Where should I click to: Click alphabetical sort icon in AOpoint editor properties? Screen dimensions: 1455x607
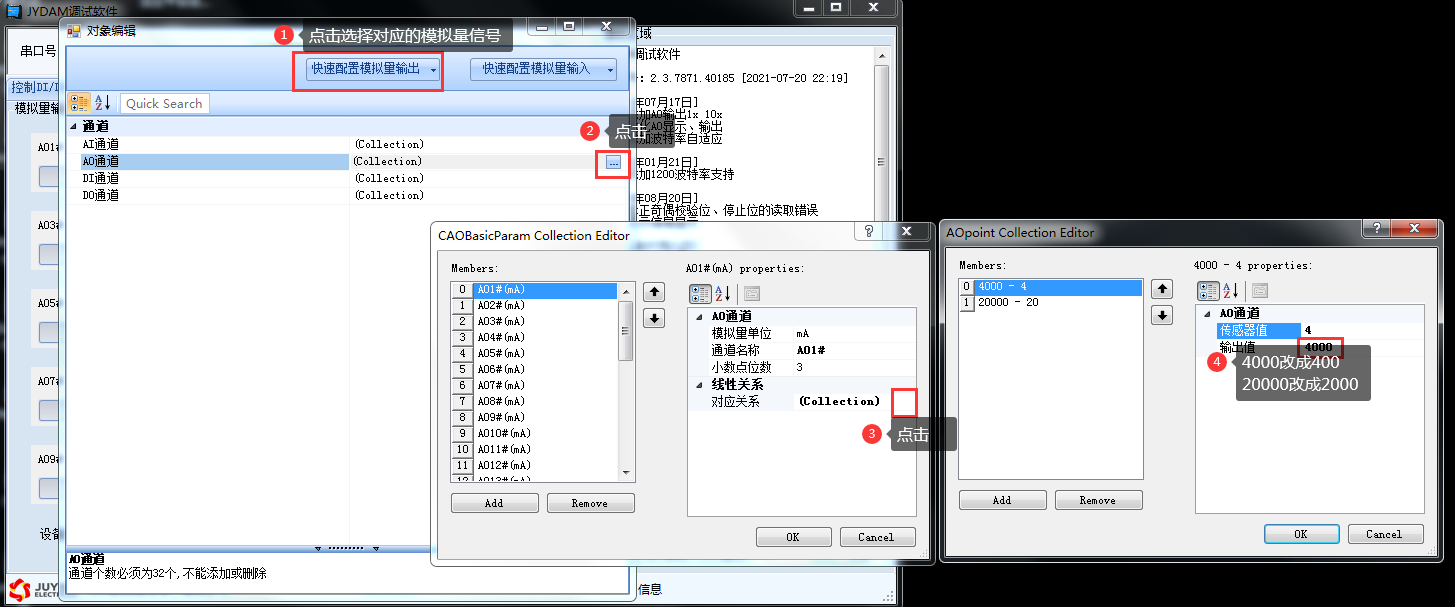click(x=1230, y=291)
